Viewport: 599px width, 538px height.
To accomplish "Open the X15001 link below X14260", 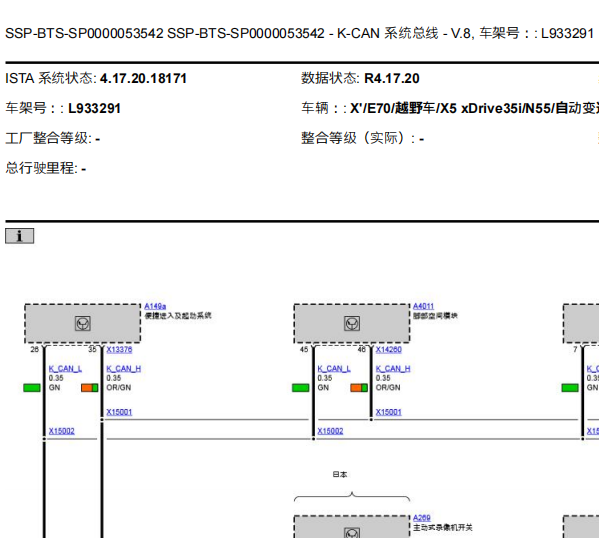I will (389, 412).
